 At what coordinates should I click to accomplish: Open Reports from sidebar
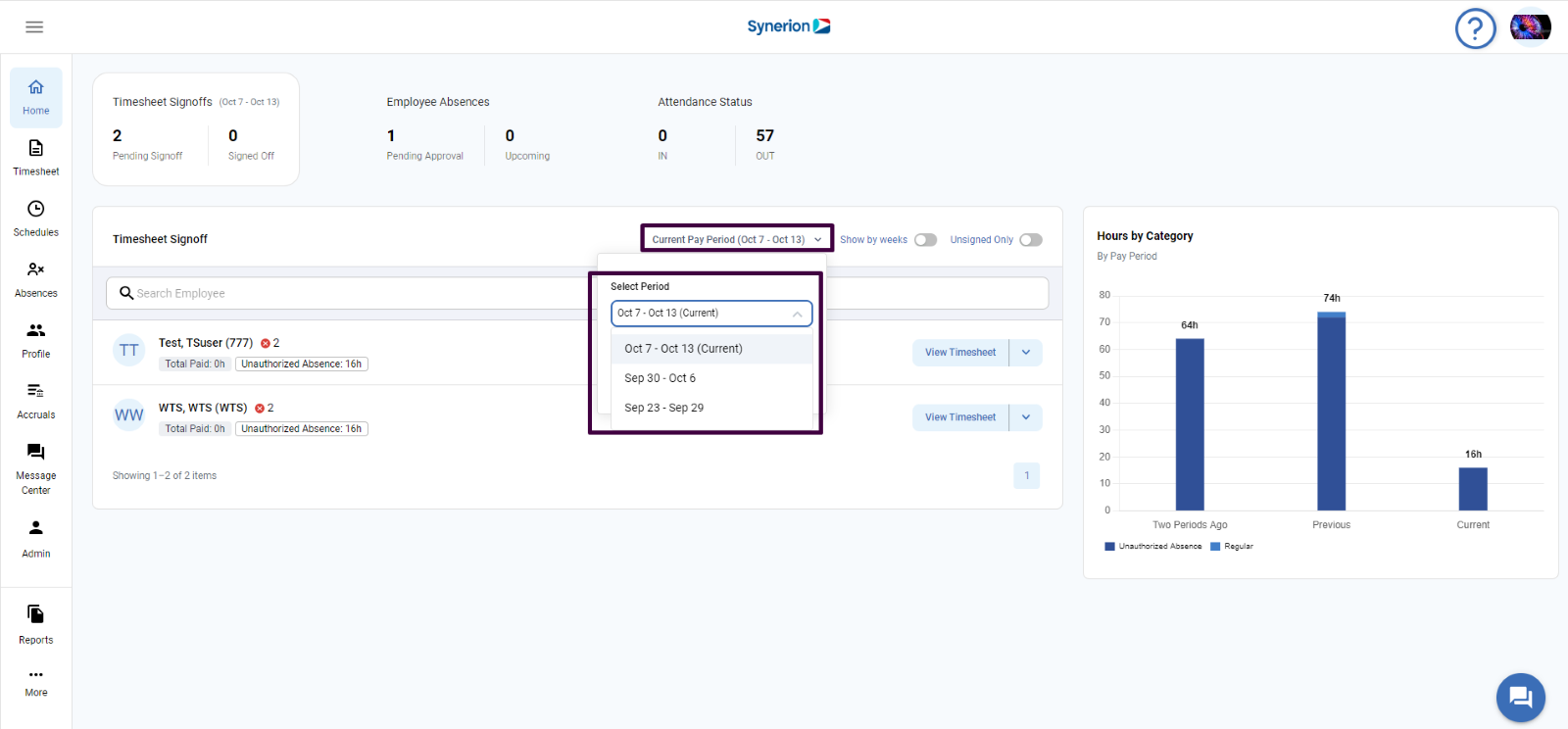coord(36,625)
